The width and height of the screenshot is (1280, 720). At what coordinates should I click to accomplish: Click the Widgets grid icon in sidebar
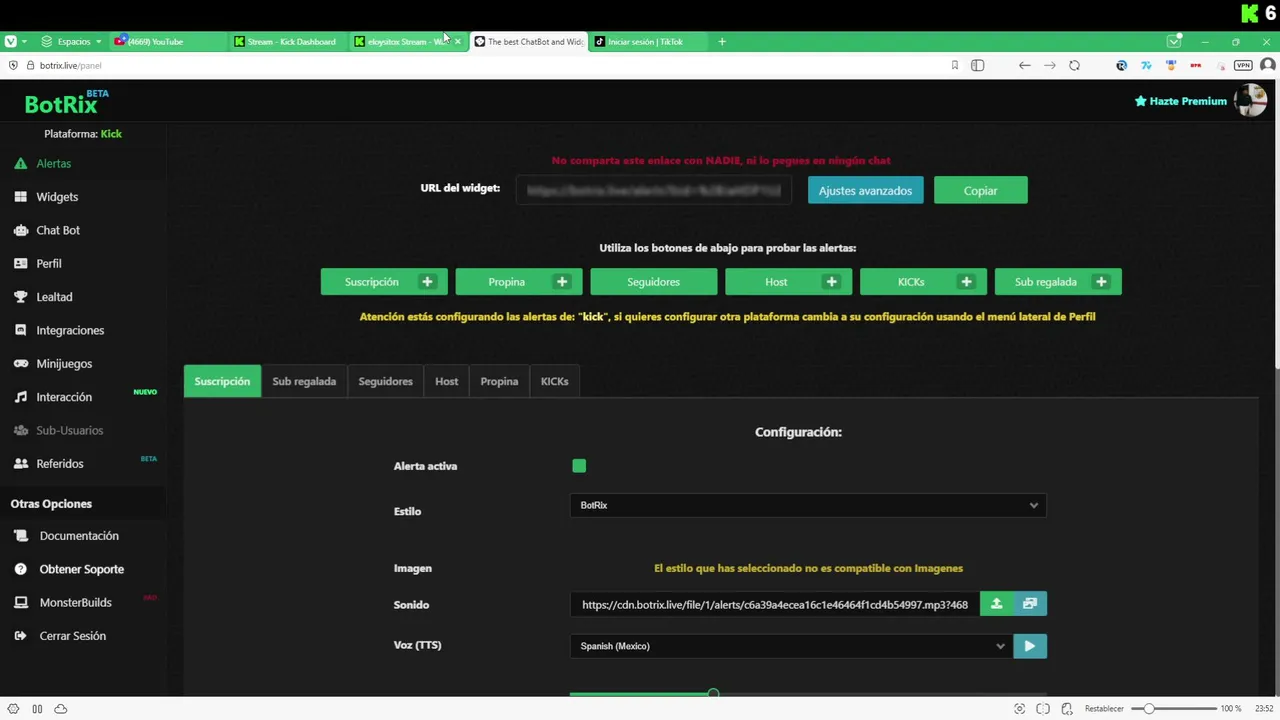point(20,197)
